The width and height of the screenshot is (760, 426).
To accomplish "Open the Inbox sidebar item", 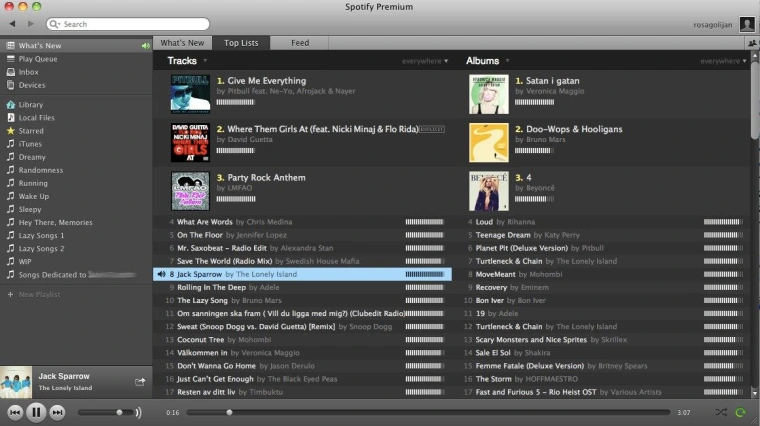I will tap(76, 72).
